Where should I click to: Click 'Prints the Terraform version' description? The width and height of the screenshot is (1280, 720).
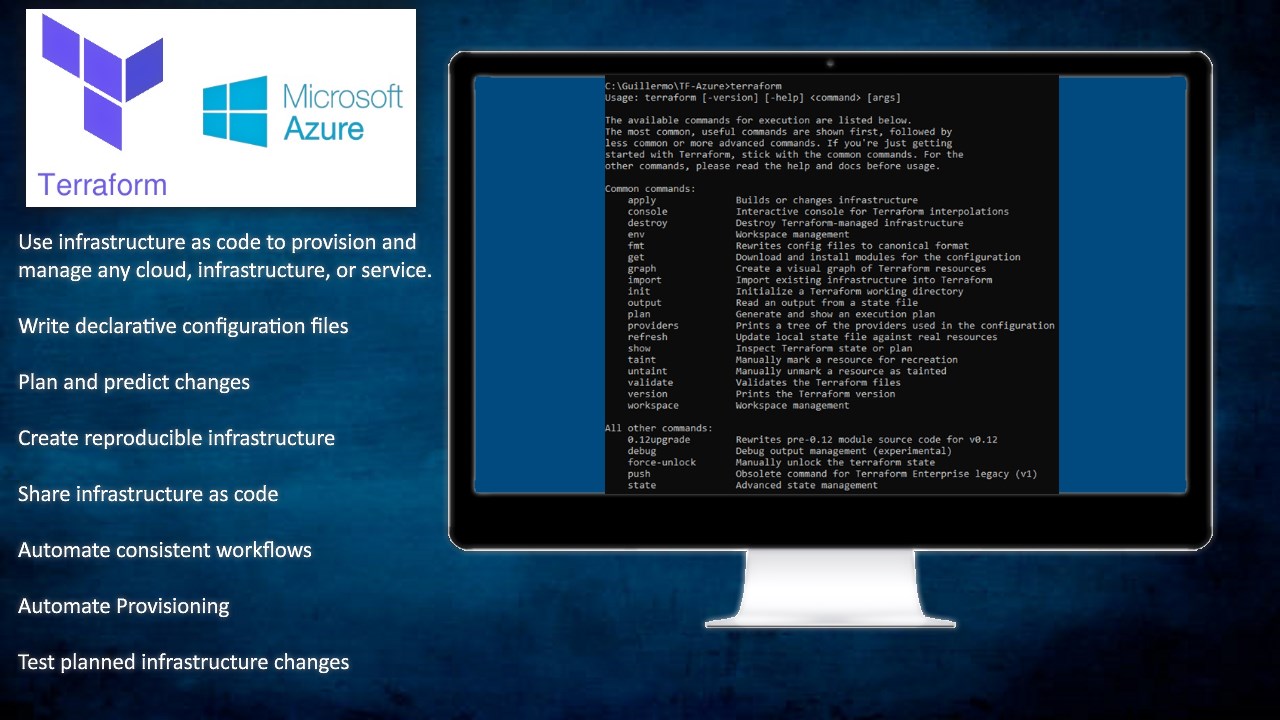pos(816,394)
